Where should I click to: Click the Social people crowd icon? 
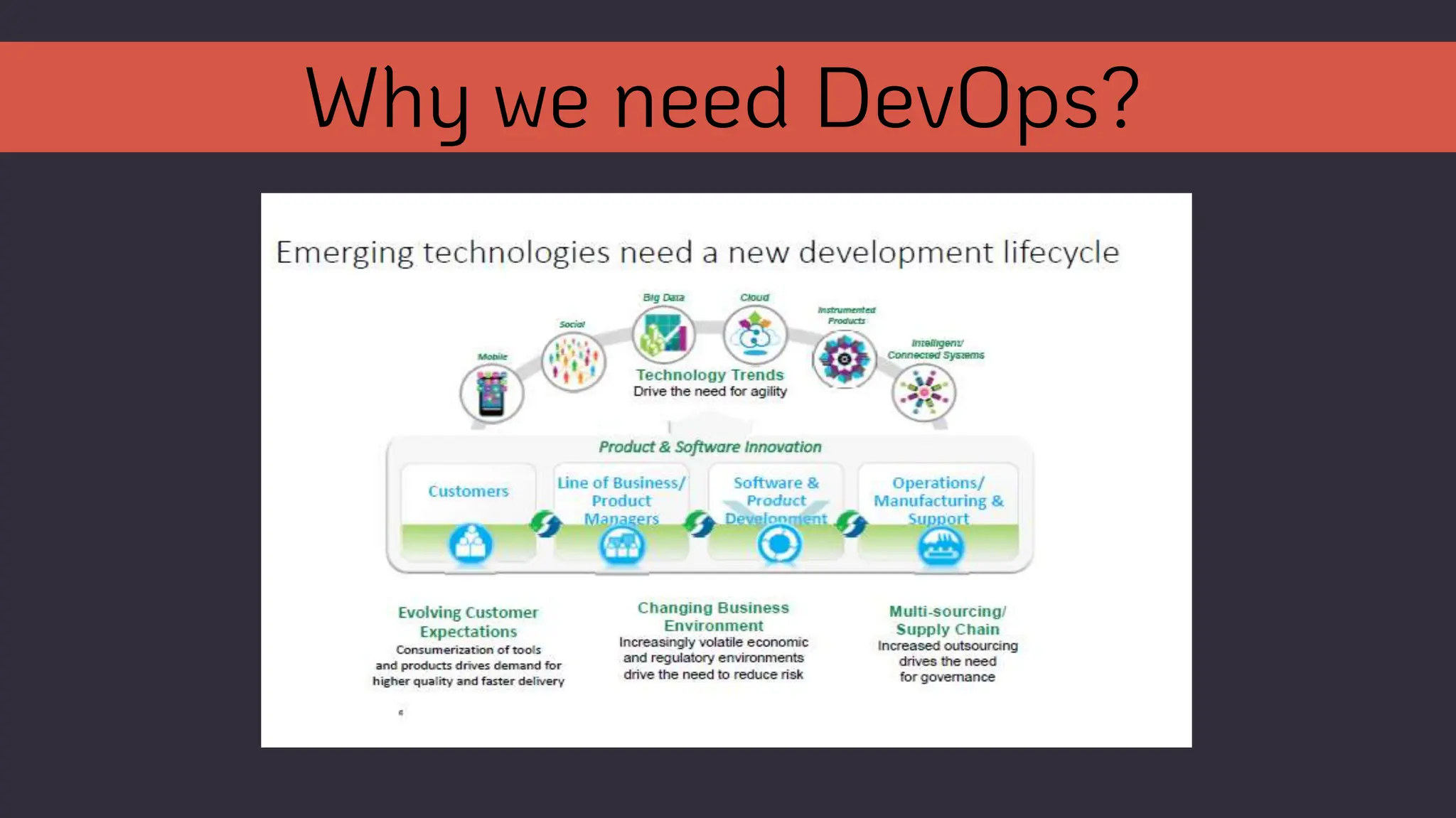573,361
